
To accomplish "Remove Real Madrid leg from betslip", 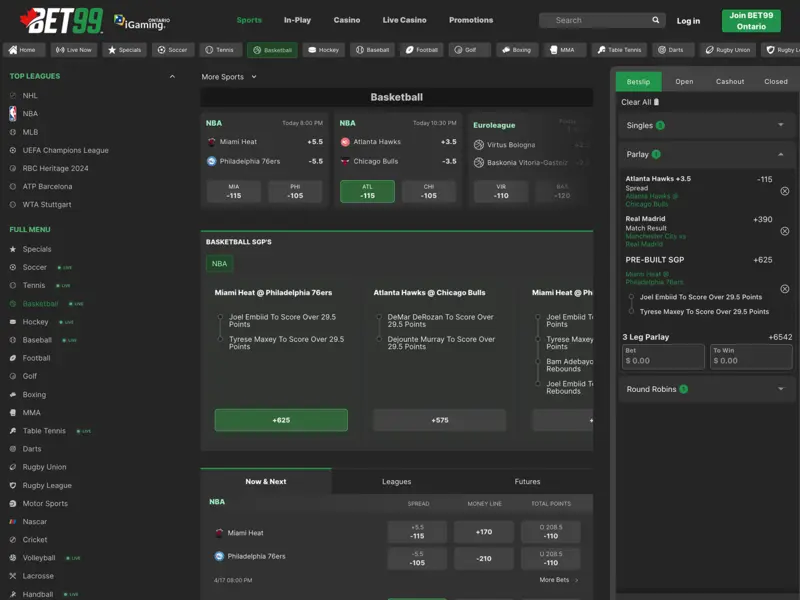I will click(x=784, y=231).
